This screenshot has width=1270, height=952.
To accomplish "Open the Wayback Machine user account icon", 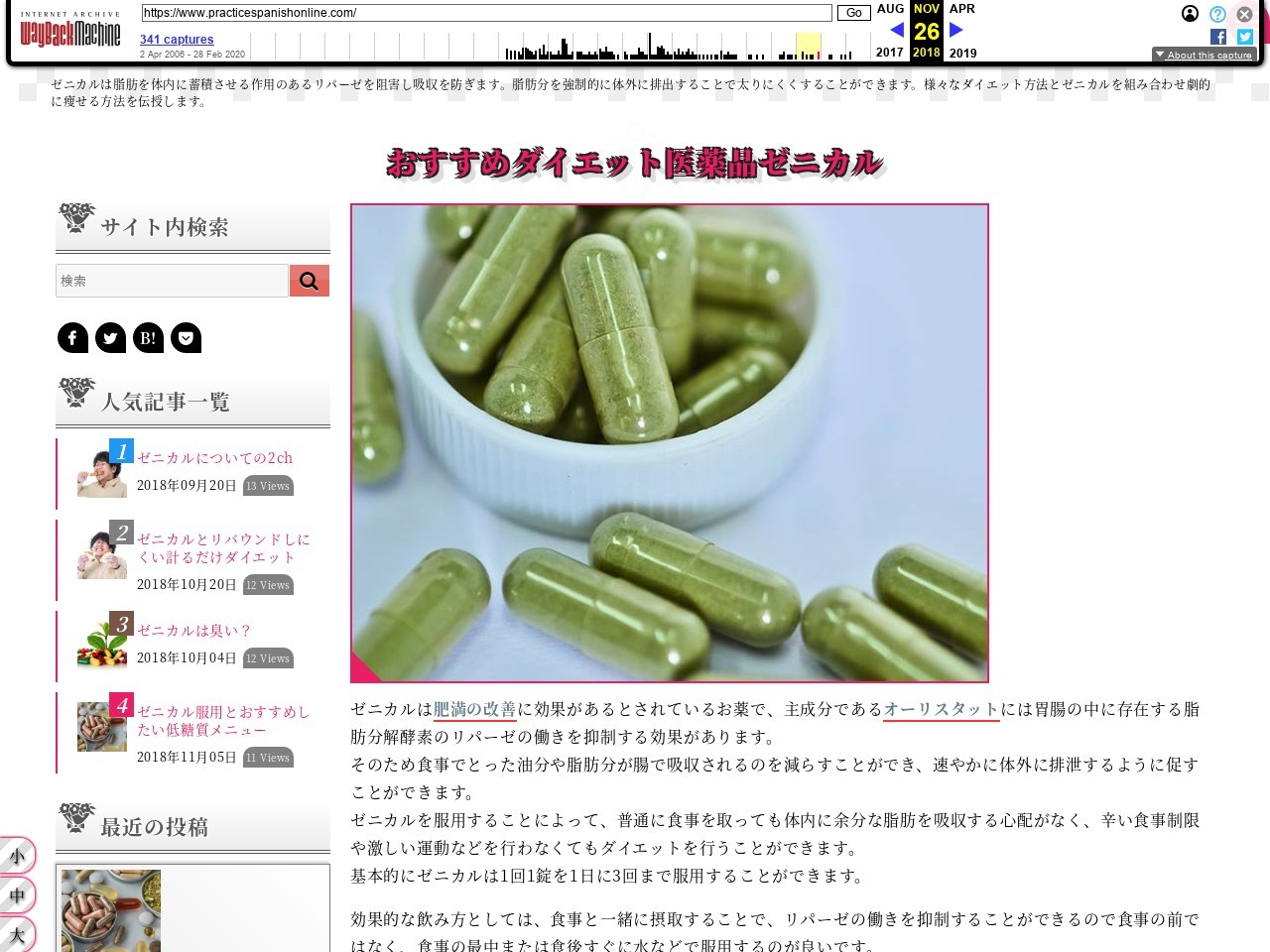I will point(1190,14).
